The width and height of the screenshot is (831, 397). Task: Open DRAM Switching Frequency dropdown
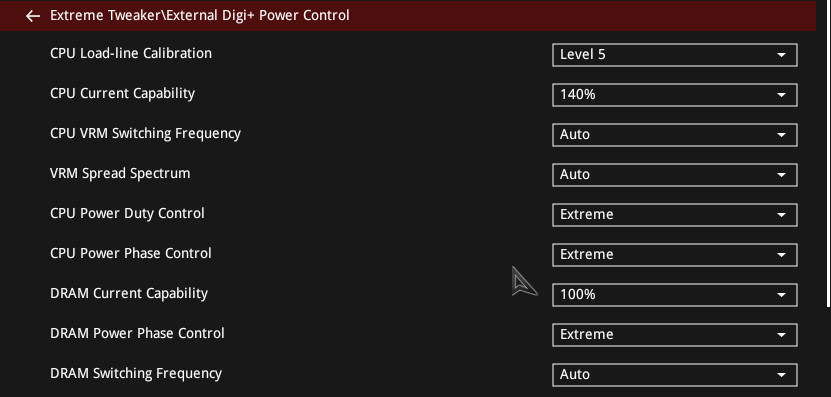coord(675,375)
